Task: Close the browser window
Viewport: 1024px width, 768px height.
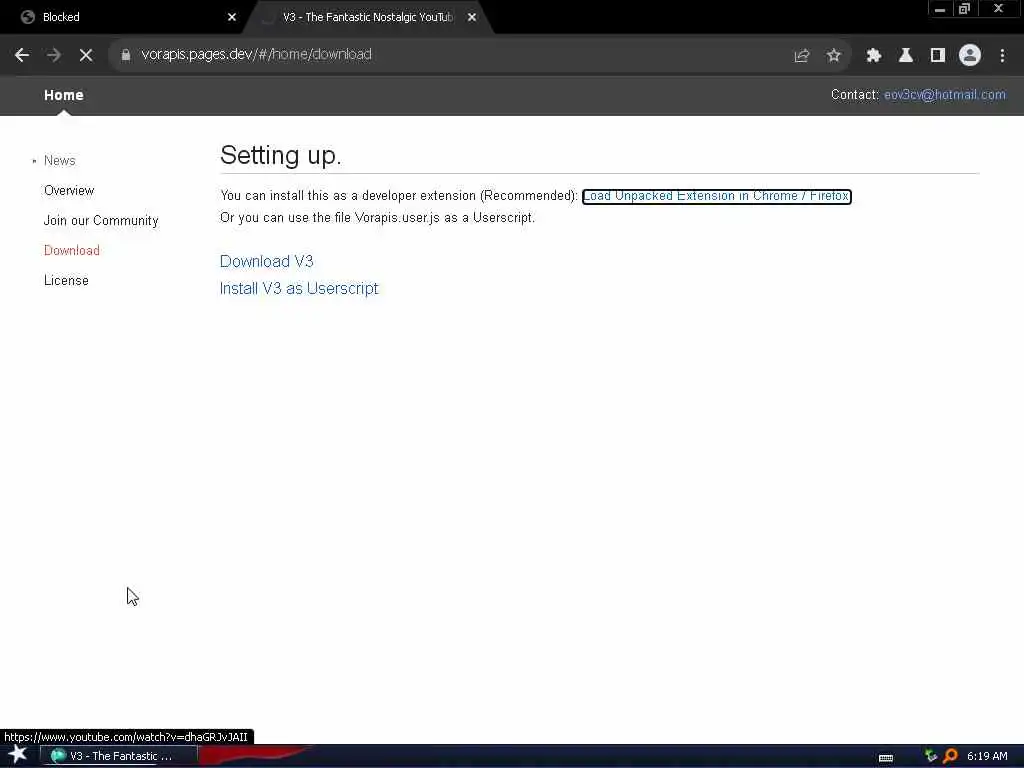Action: tap(999, 9)
